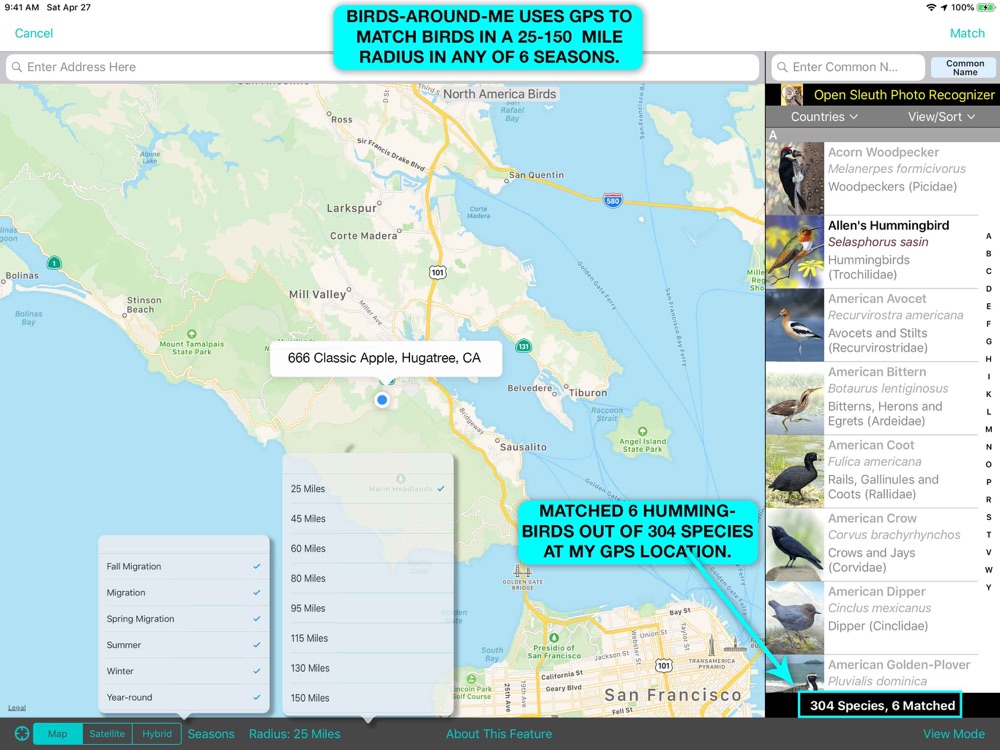Toggle the Summer season checkmark
Screen dimensions: 1000x750
pos(256,645)
